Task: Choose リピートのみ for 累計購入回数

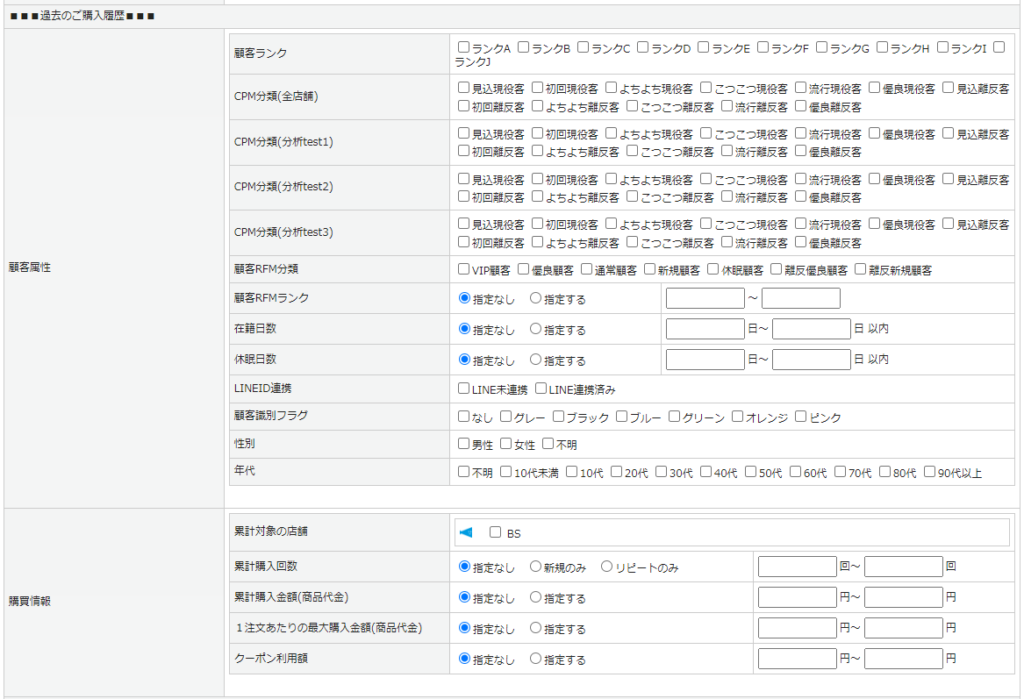Action: (606, 567)
